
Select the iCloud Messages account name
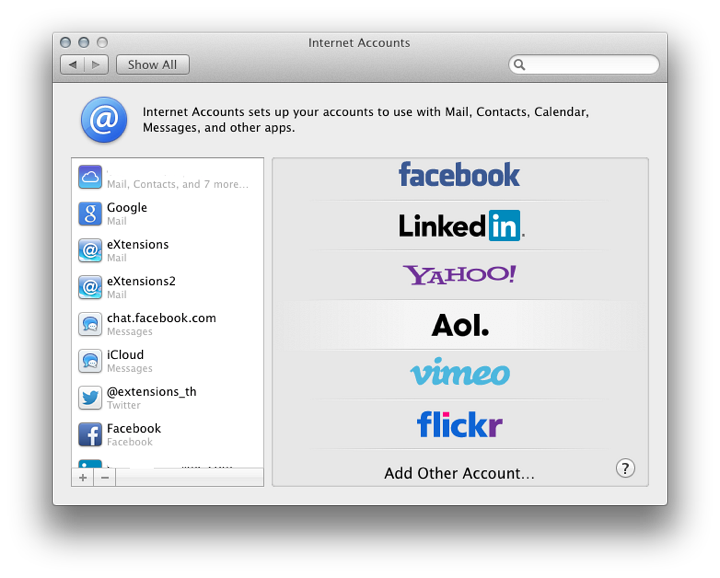pyautogui.click(x=125, y=354)
